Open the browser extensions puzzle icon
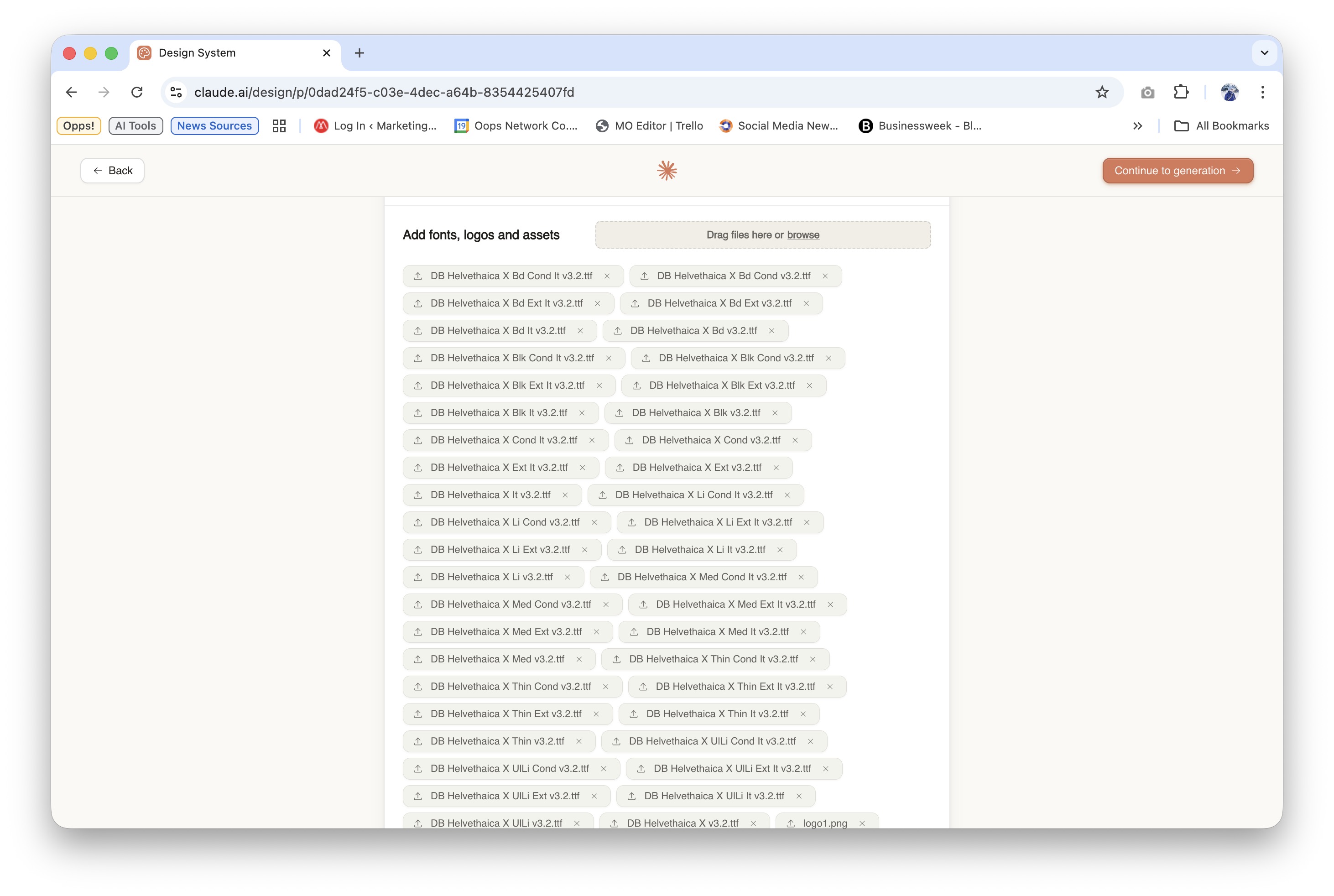This screenshot has height=896, width=1334. coord(1181,92)
